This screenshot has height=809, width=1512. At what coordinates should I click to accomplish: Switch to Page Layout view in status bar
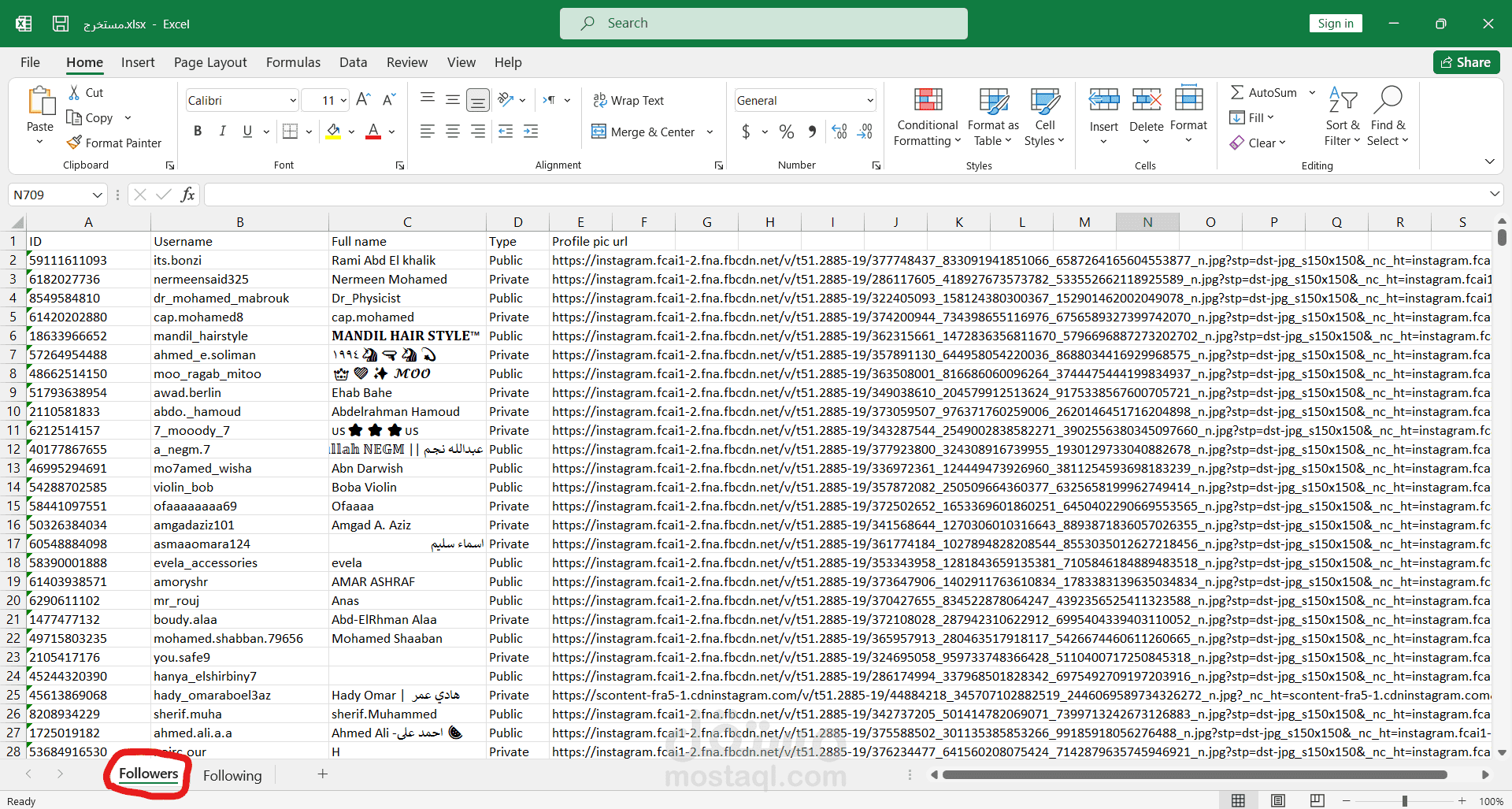point(1277,800)
